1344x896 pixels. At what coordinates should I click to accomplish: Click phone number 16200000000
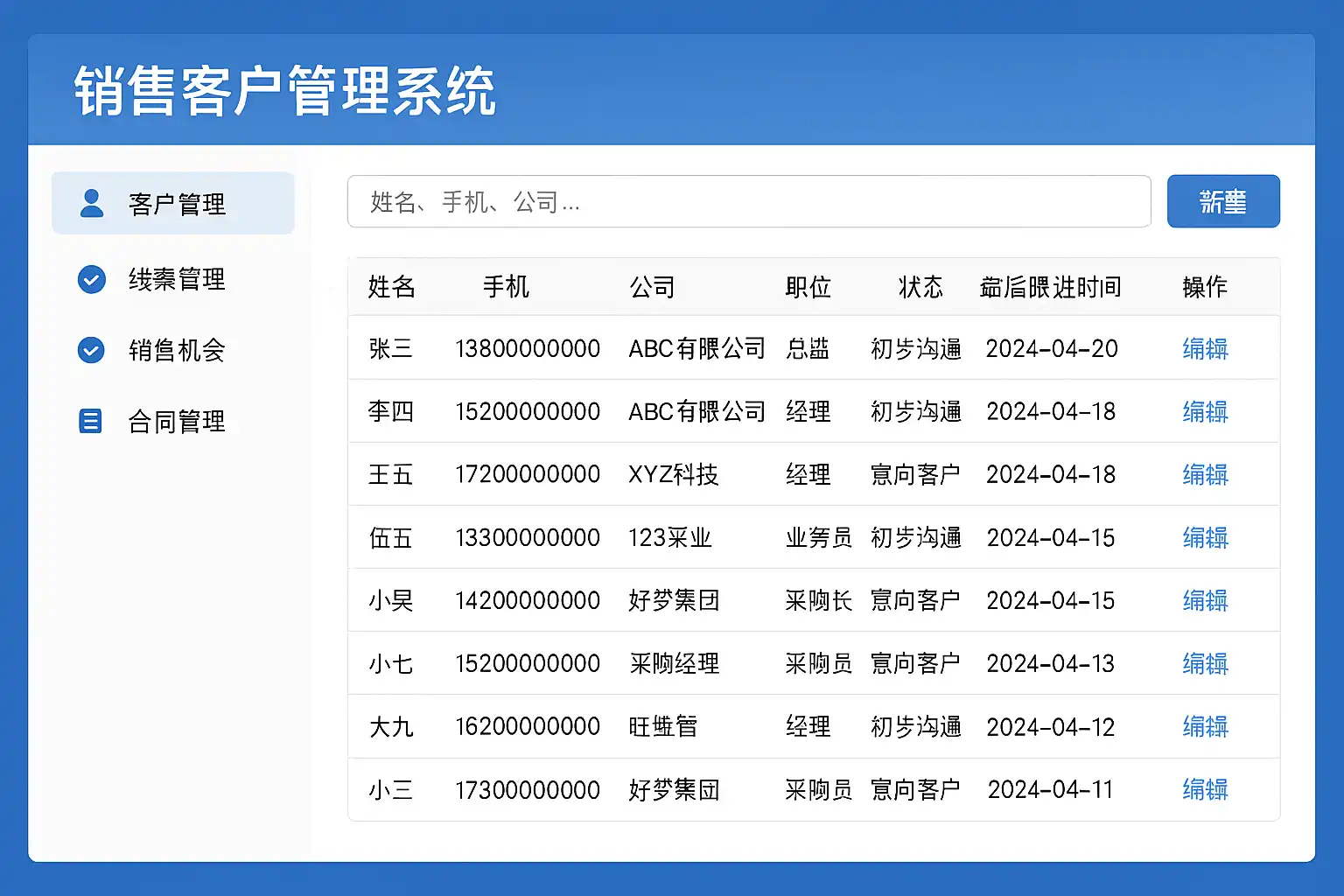click(x=528, y=726)
